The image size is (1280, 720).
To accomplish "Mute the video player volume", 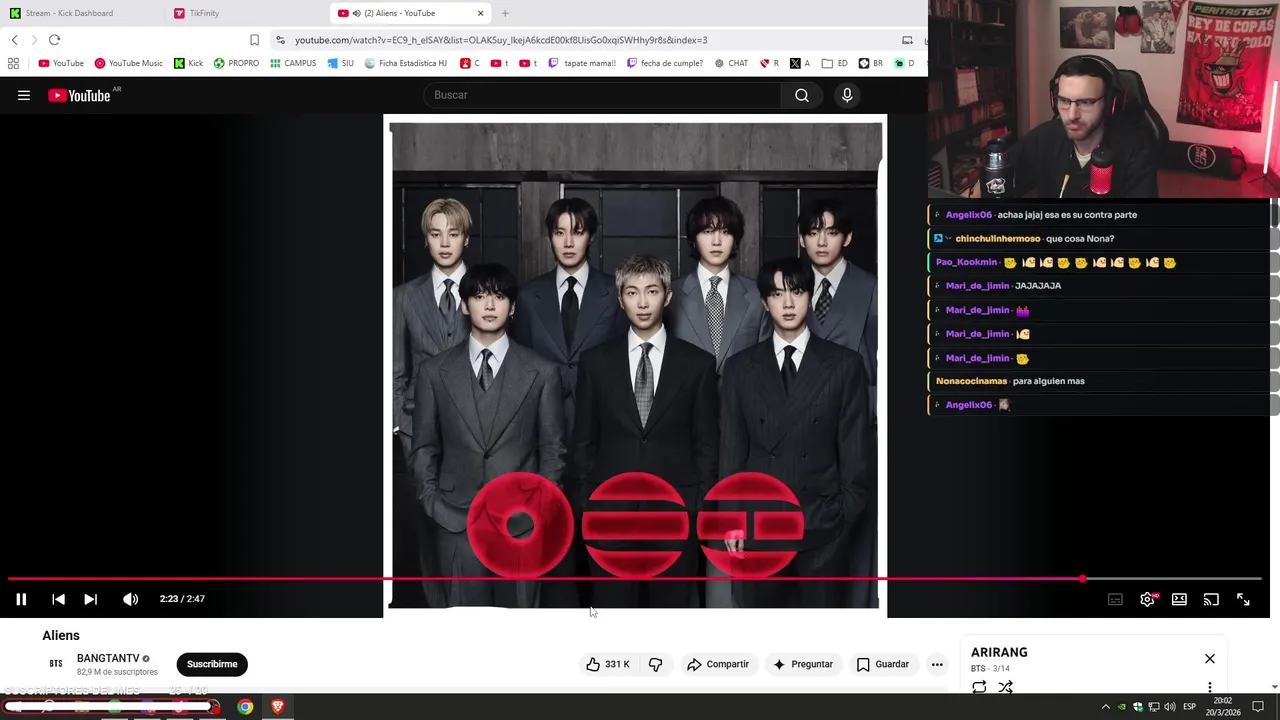I will click(x=130, y=599).
